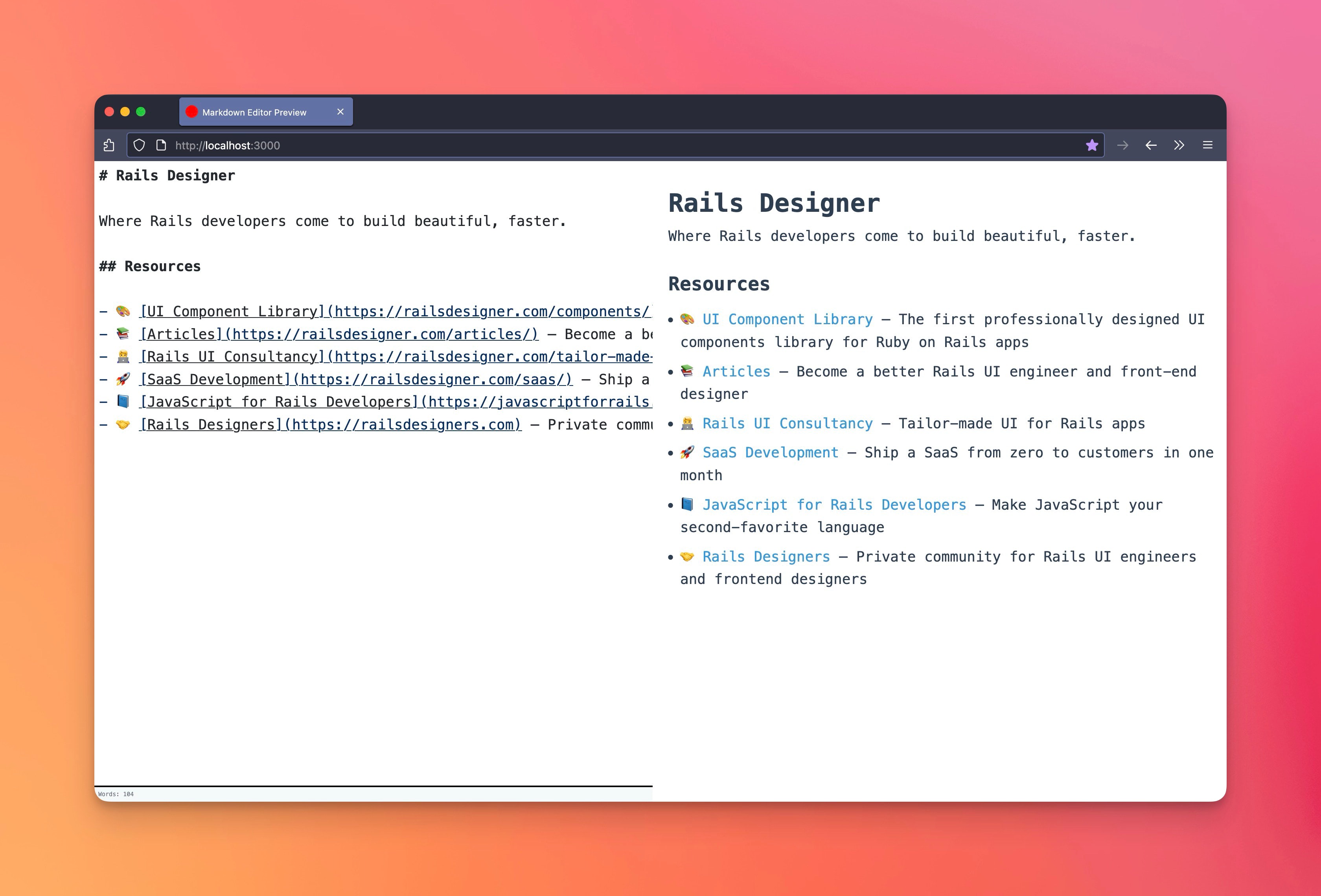Click the localhost:3000 address bar
Viewport: 1321px width, 896px height.
(615, 145)
